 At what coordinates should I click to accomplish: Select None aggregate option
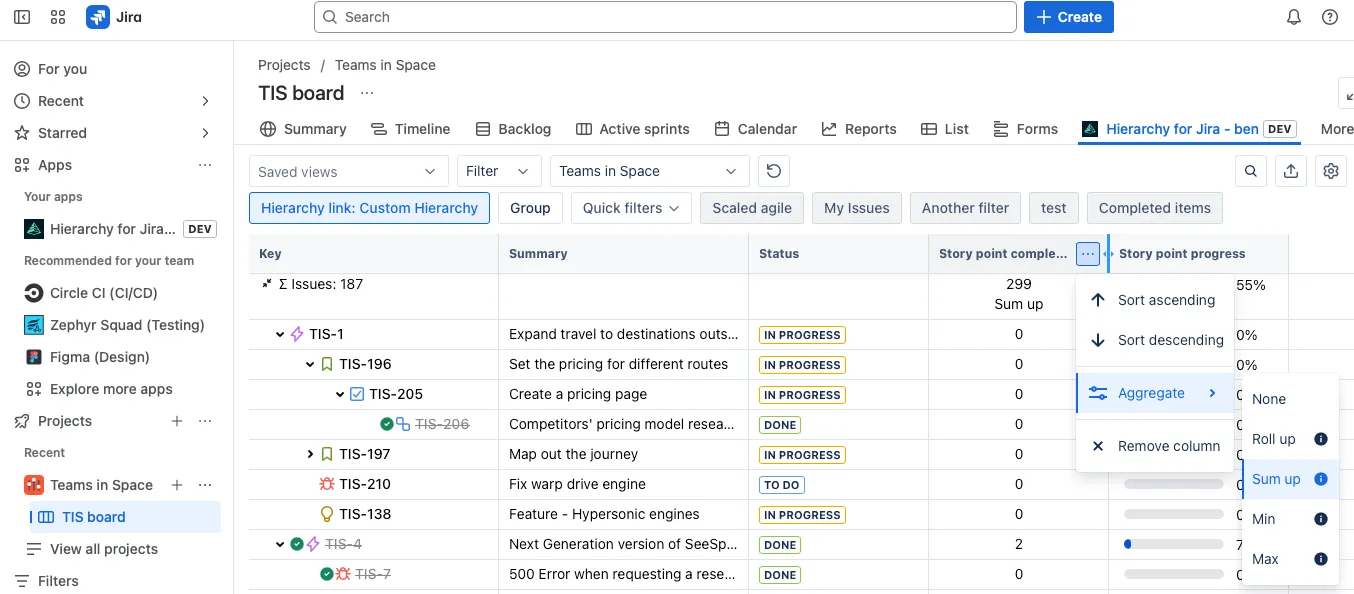click(1290, 399)
